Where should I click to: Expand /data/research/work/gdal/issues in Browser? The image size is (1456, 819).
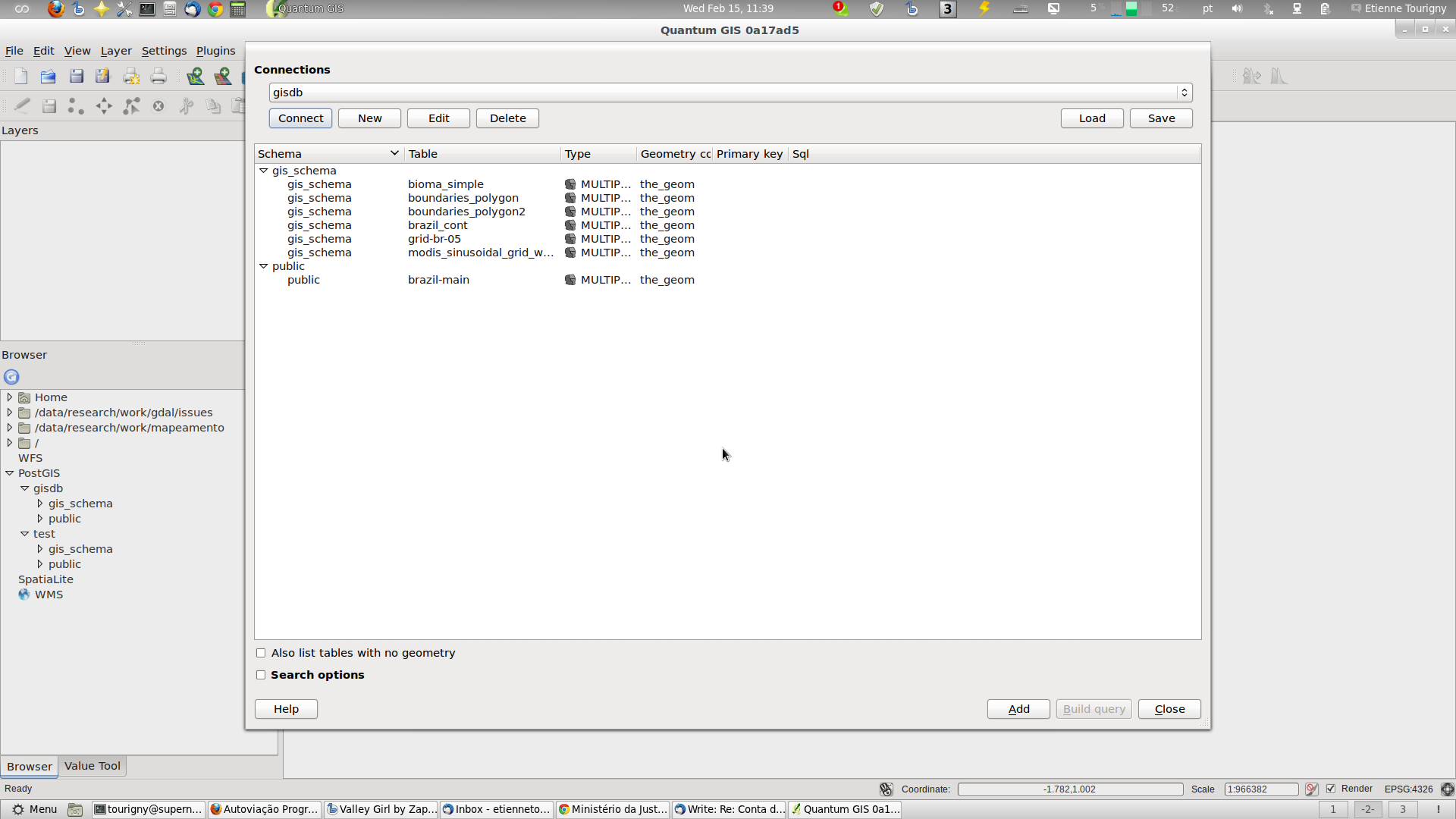tap(10, 413)
